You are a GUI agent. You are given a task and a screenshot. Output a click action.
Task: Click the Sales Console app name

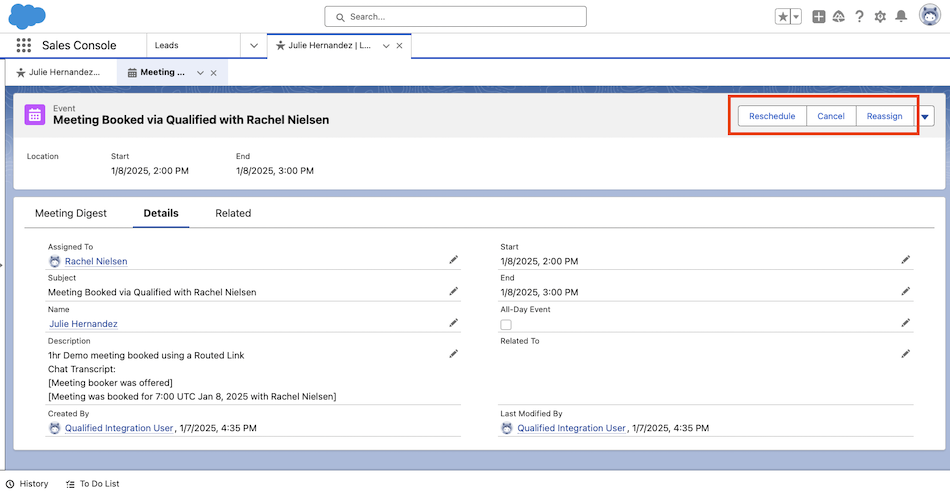79,45
